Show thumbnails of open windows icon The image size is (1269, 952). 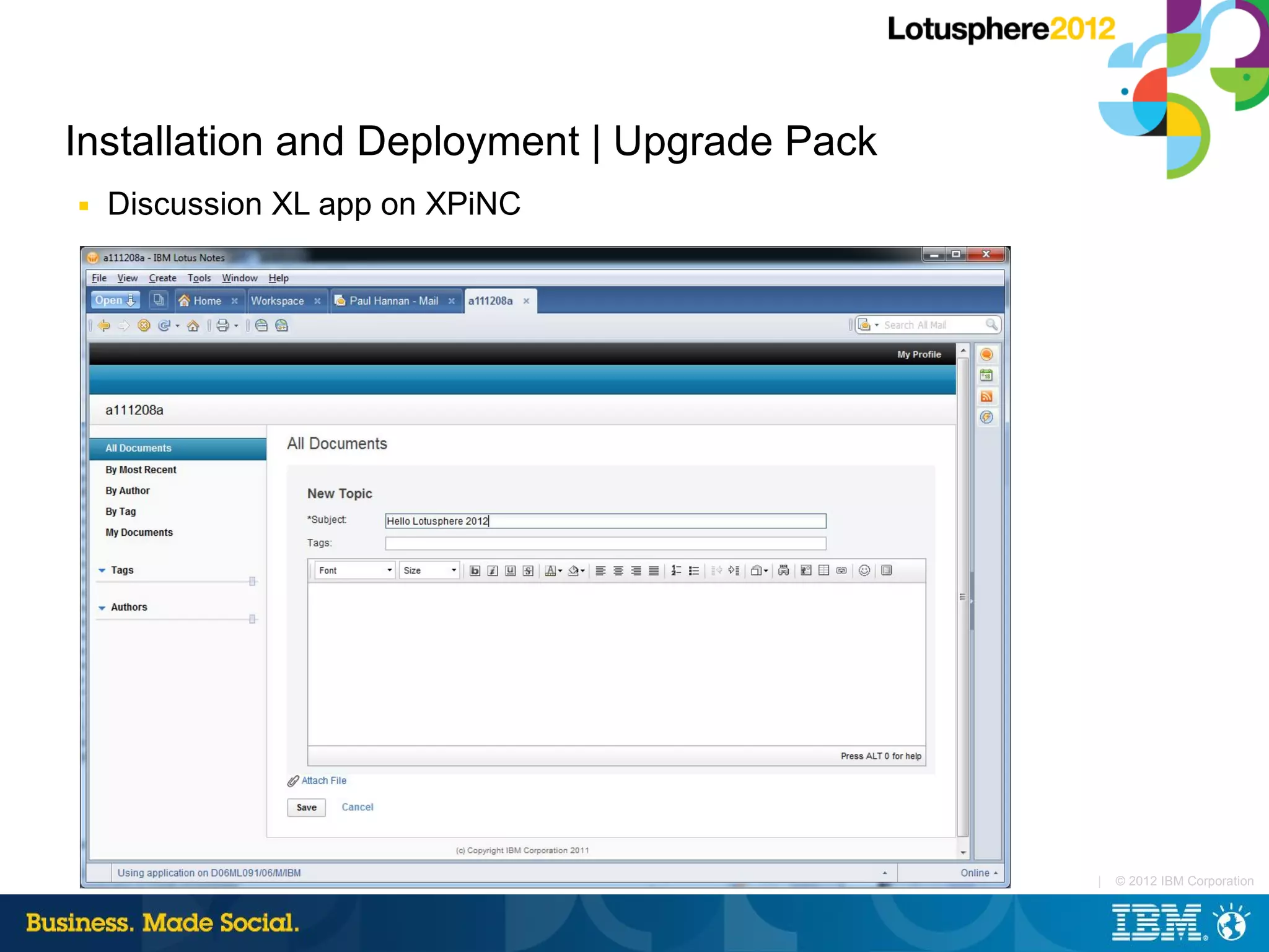[159, 300]
